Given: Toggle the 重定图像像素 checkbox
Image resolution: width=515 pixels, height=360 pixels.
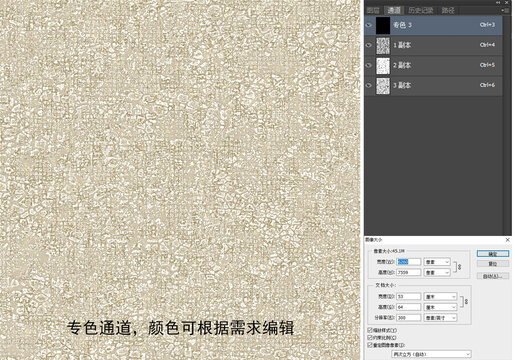Looking at the screenshot, I should pyautogui.click(x=370, y=345).
